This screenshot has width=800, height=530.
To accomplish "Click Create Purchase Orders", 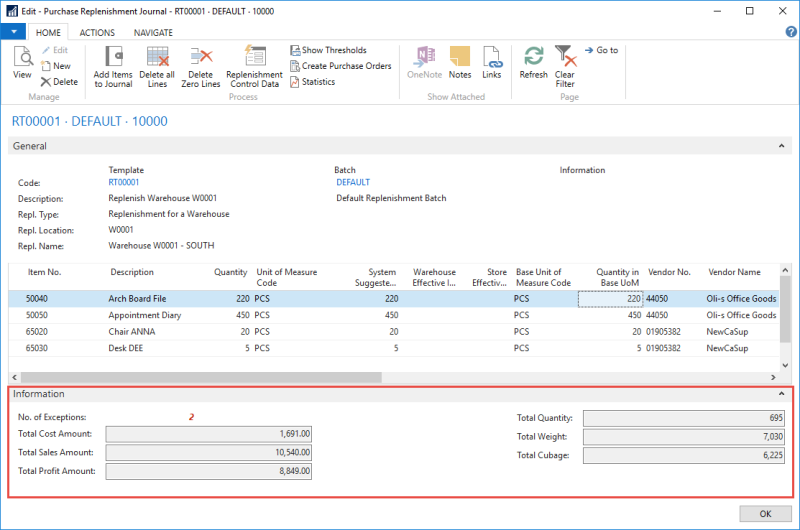I will 340,66.
